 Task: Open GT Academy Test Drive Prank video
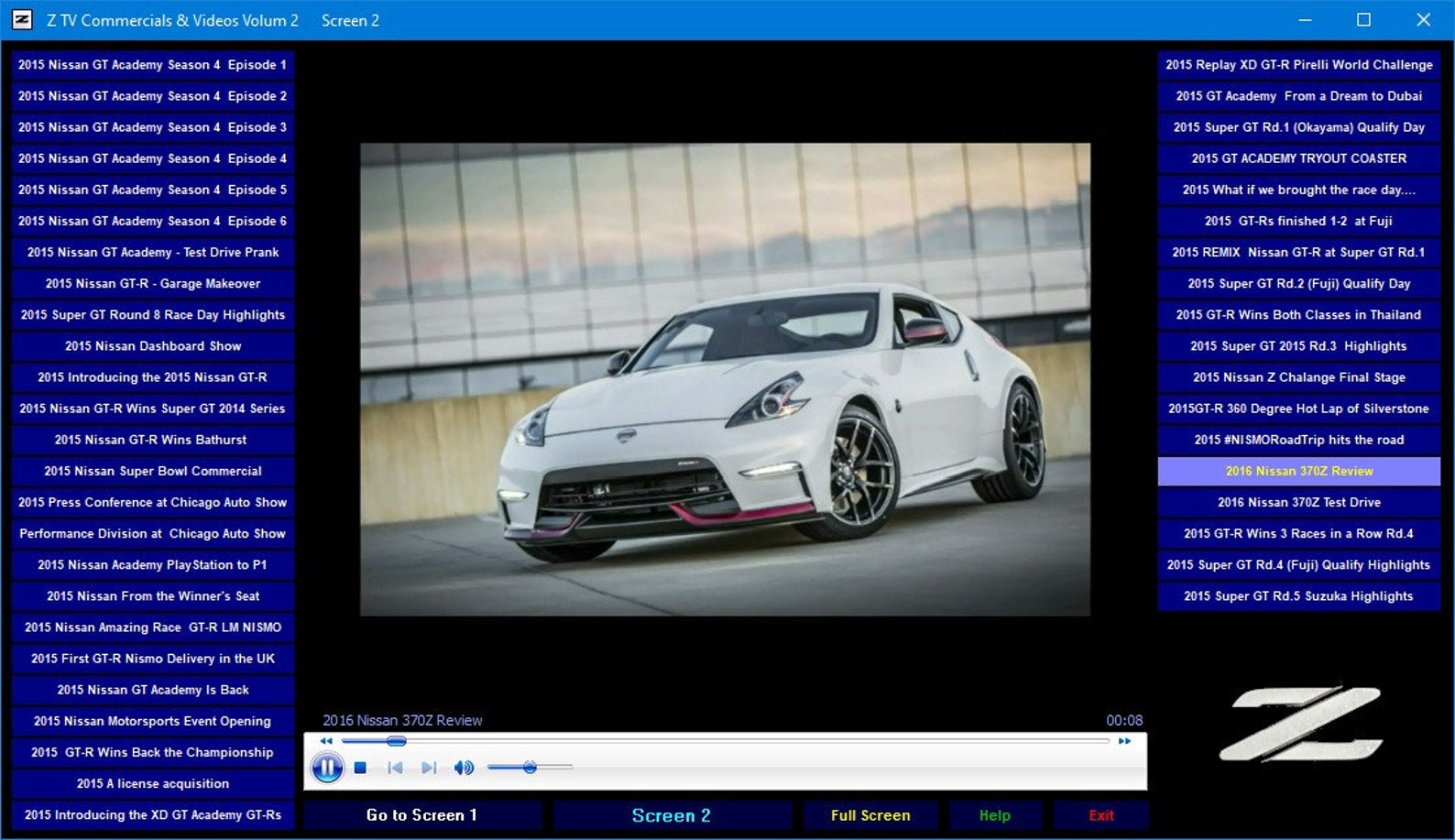pyautogui.click(x=153, y=252)
